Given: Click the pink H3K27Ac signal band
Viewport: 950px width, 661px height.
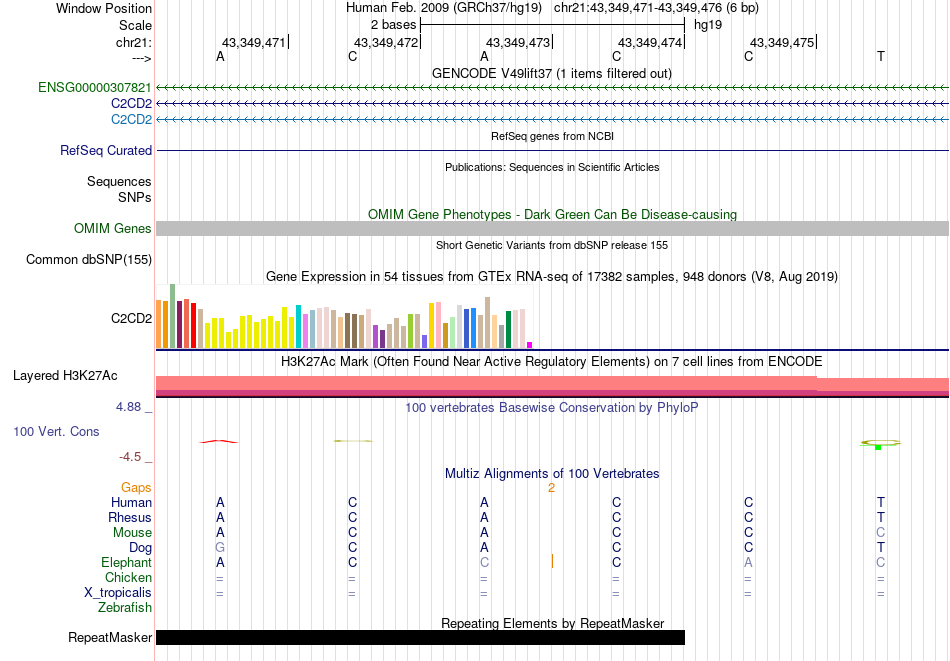Looking at the screenshot, I should pyautogui.click(x=552, y=386).
